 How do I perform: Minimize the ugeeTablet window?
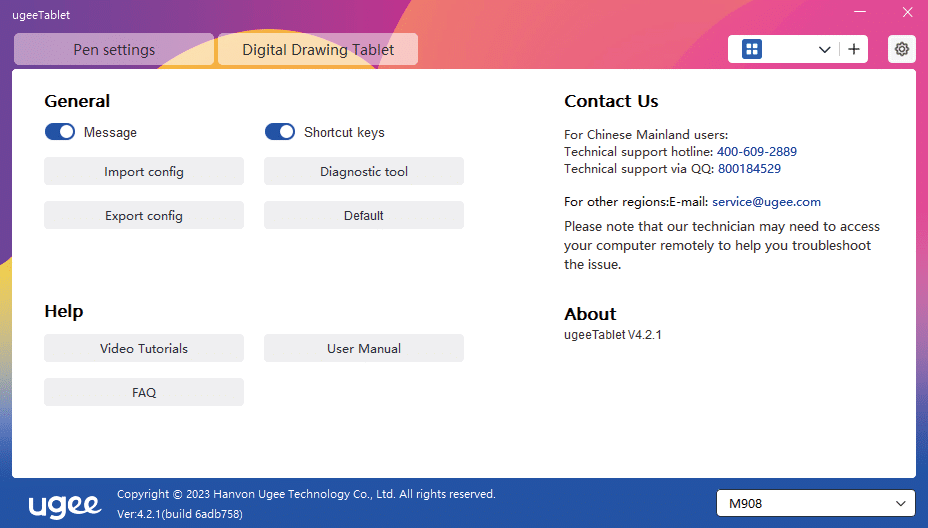(x=860, y=12)
